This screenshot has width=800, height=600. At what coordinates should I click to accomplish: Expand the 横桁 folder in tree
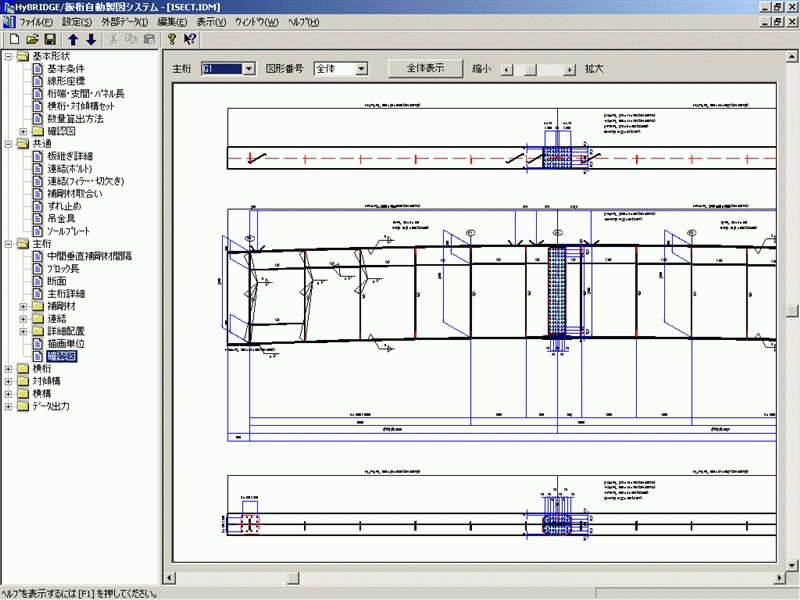[x=9, y=369]
